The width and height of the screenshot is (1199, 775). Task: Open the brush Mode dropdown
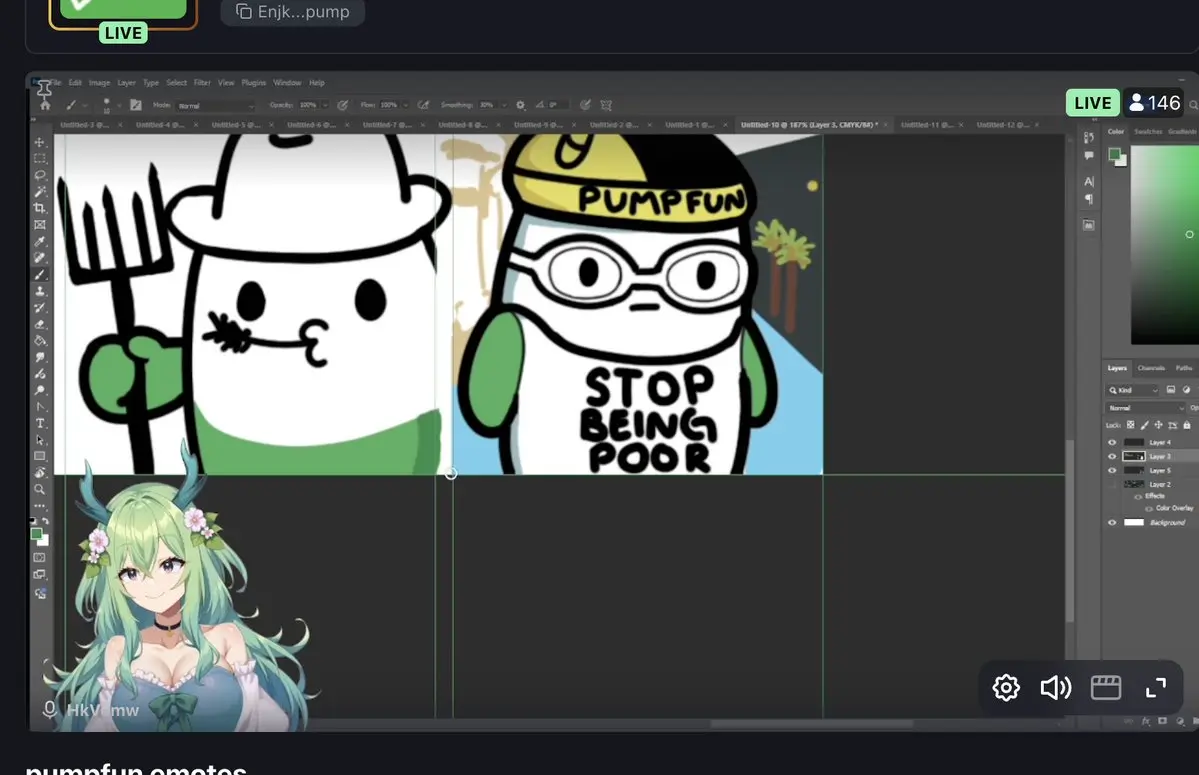[216, 105]
